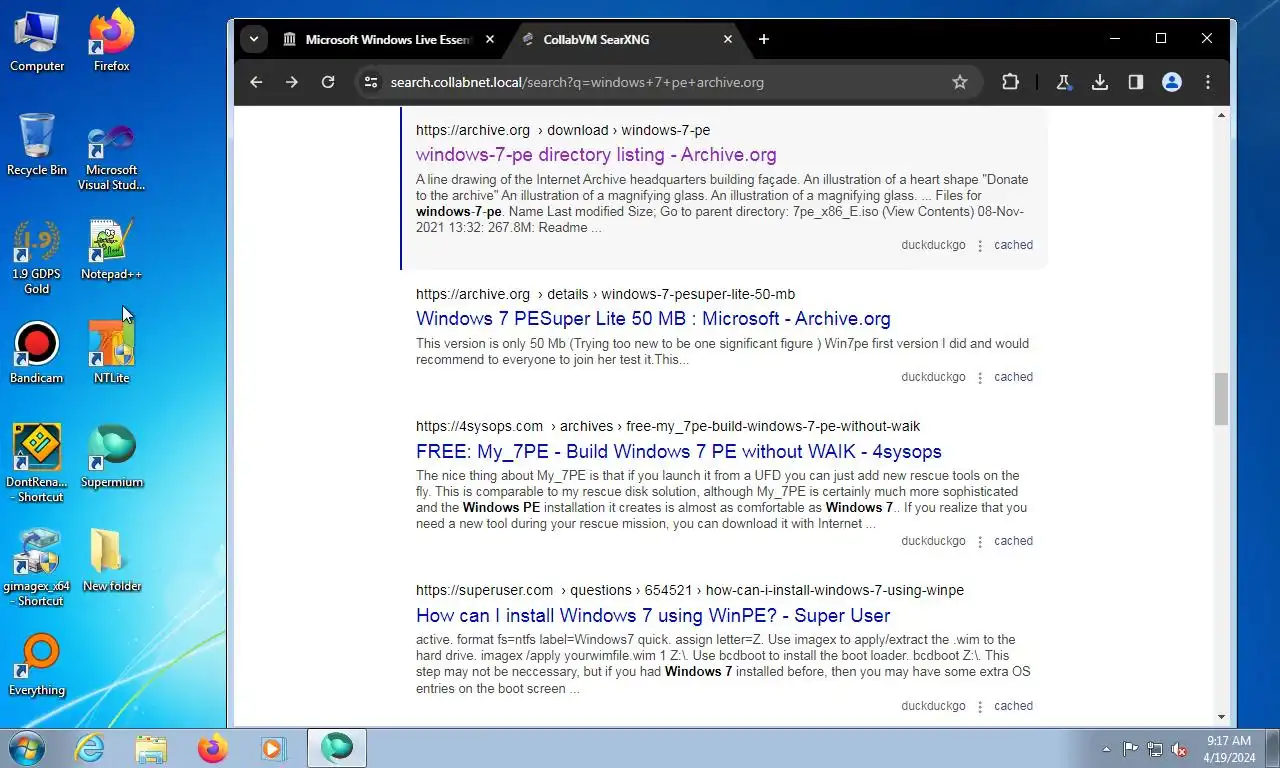The height and width of the screenshot is (768, 1280).
Task: Open the network tray icon
Action: pyautogui.click(x=1155, y=749)
